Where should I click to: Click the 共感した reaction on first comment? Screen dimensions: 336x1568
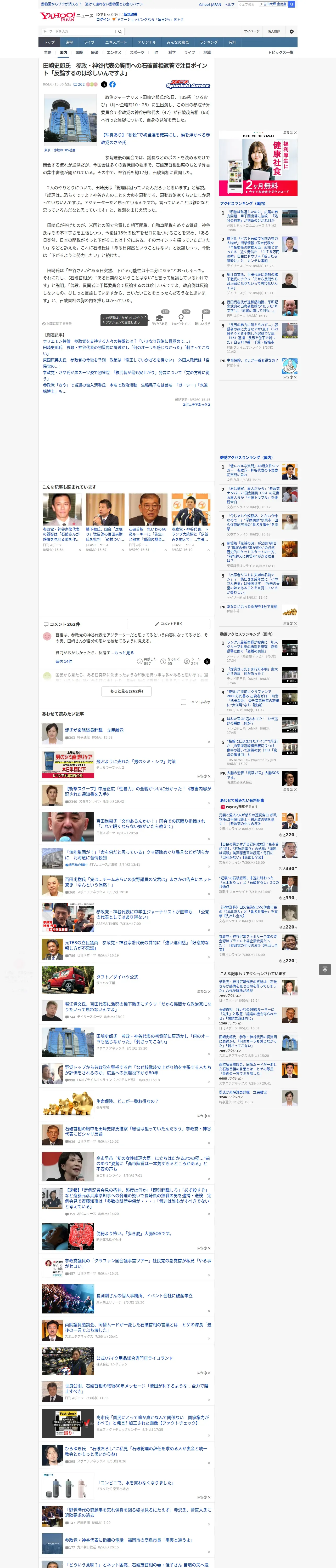click(x=147, y=661)
